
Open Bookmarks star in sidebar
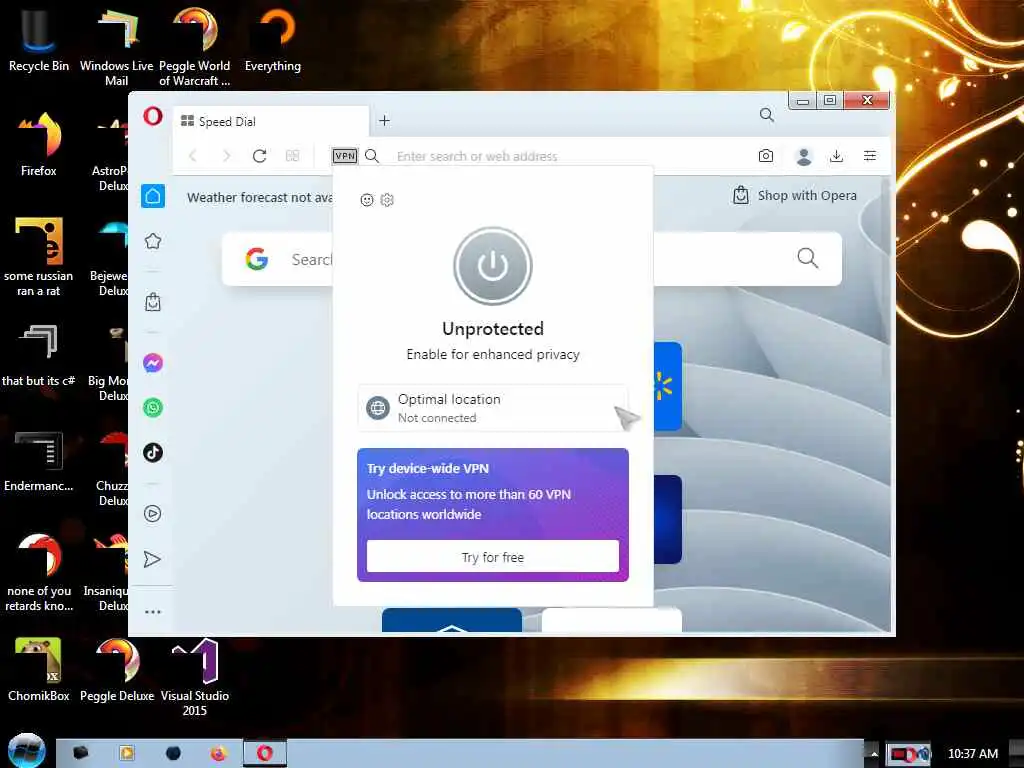(153, 241)
